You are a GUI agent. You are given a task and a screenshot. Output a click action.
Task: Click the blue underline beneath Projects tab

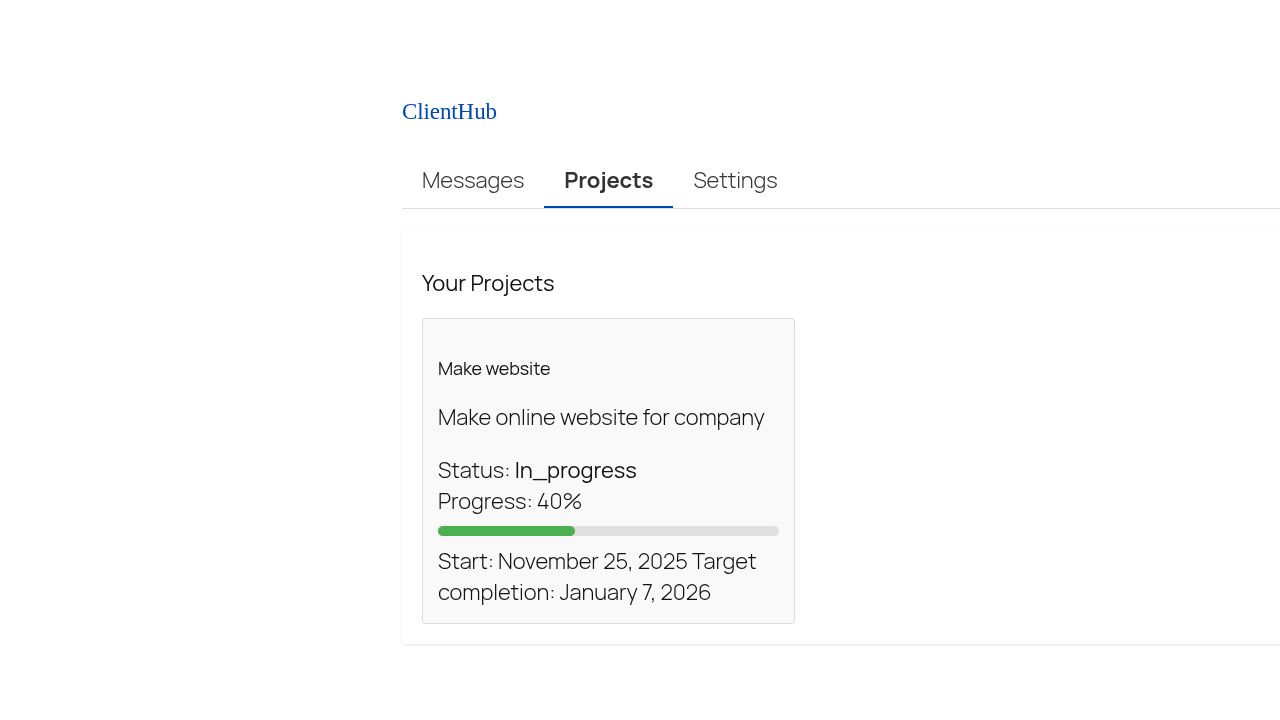coord(608,207)
